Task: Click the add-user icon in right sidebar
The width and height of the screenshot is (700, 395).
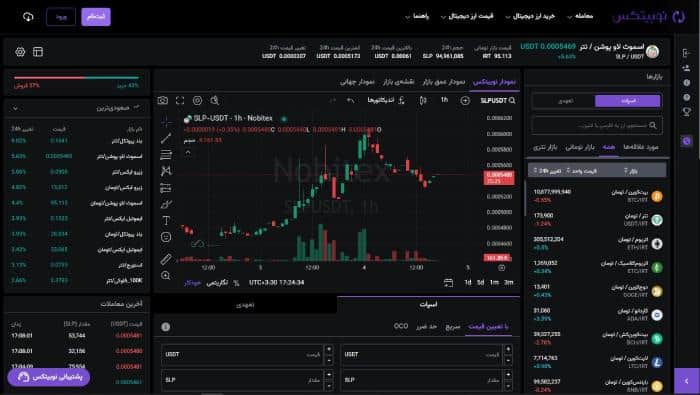Action: point(687,68)
